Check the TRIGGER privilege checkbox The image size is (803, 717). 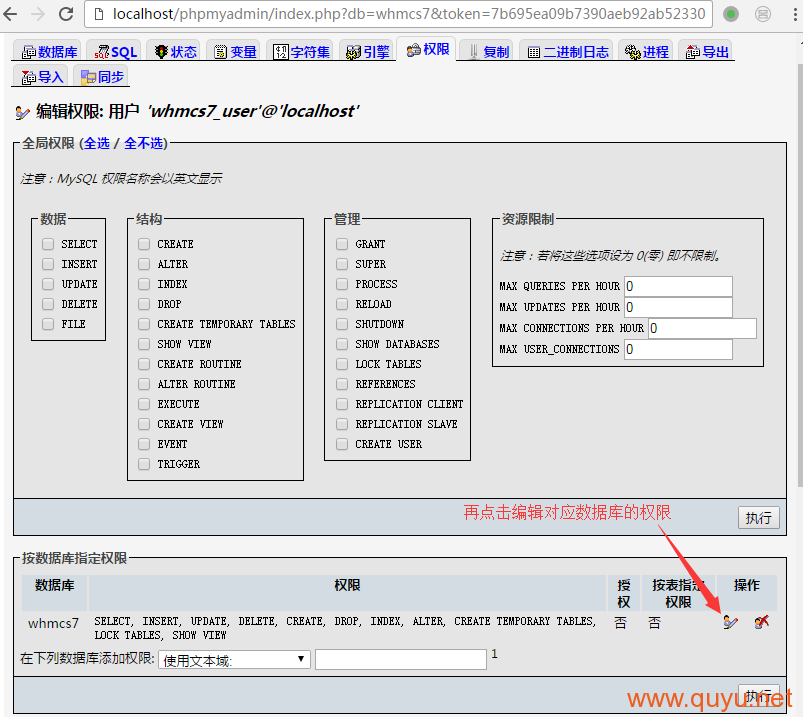coord(144,464)
